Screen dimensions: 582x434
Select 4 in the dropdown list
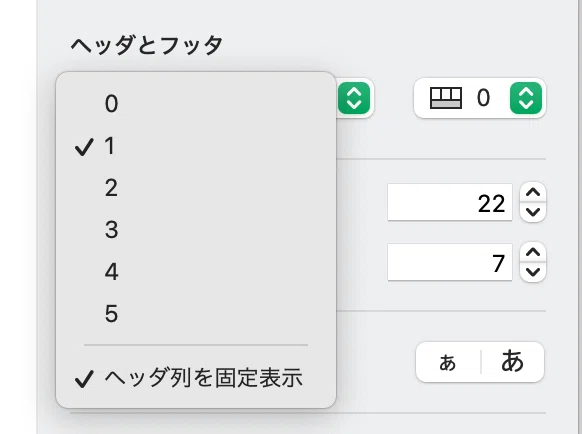(196, 272)
